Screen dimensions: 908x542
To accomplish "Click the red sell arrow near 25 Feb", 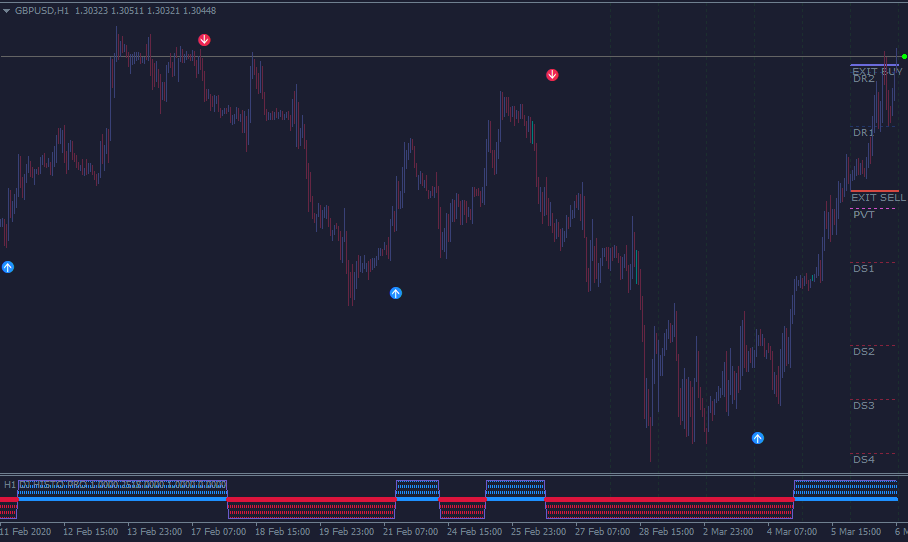I will click(x=552, y=75).
